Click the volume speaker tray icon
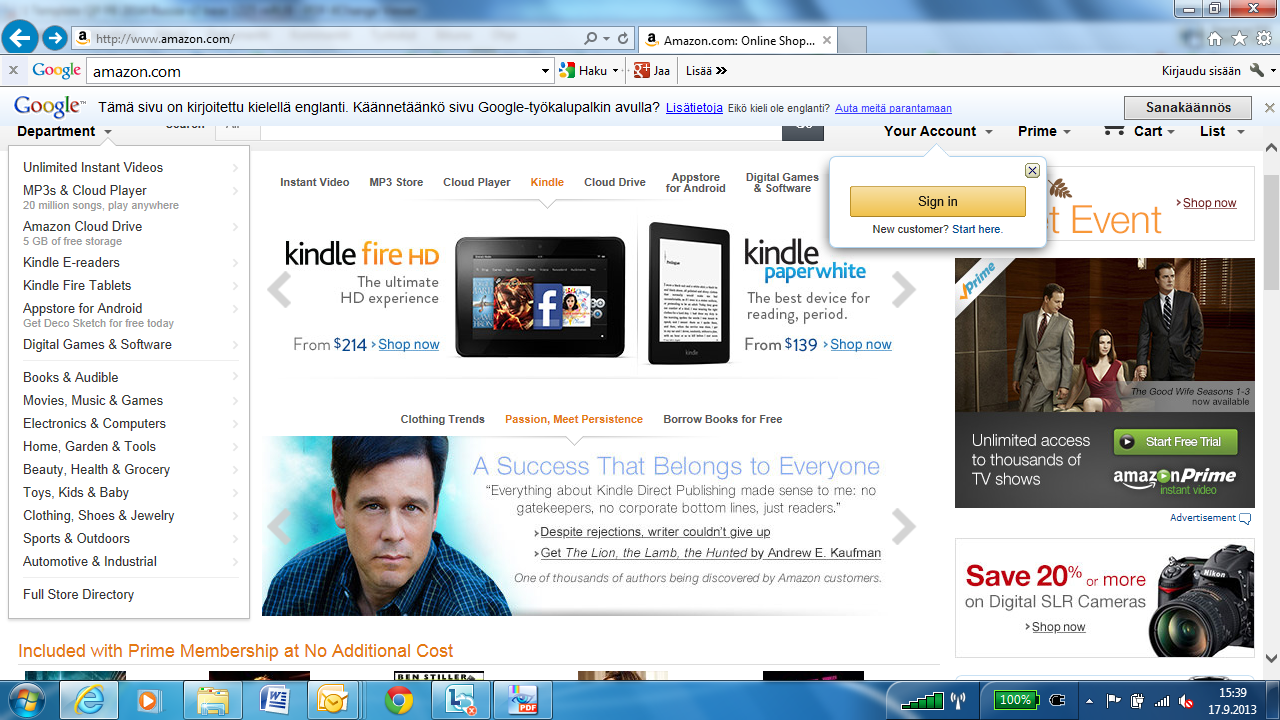1280x720 pixels. coord(1187,700)
